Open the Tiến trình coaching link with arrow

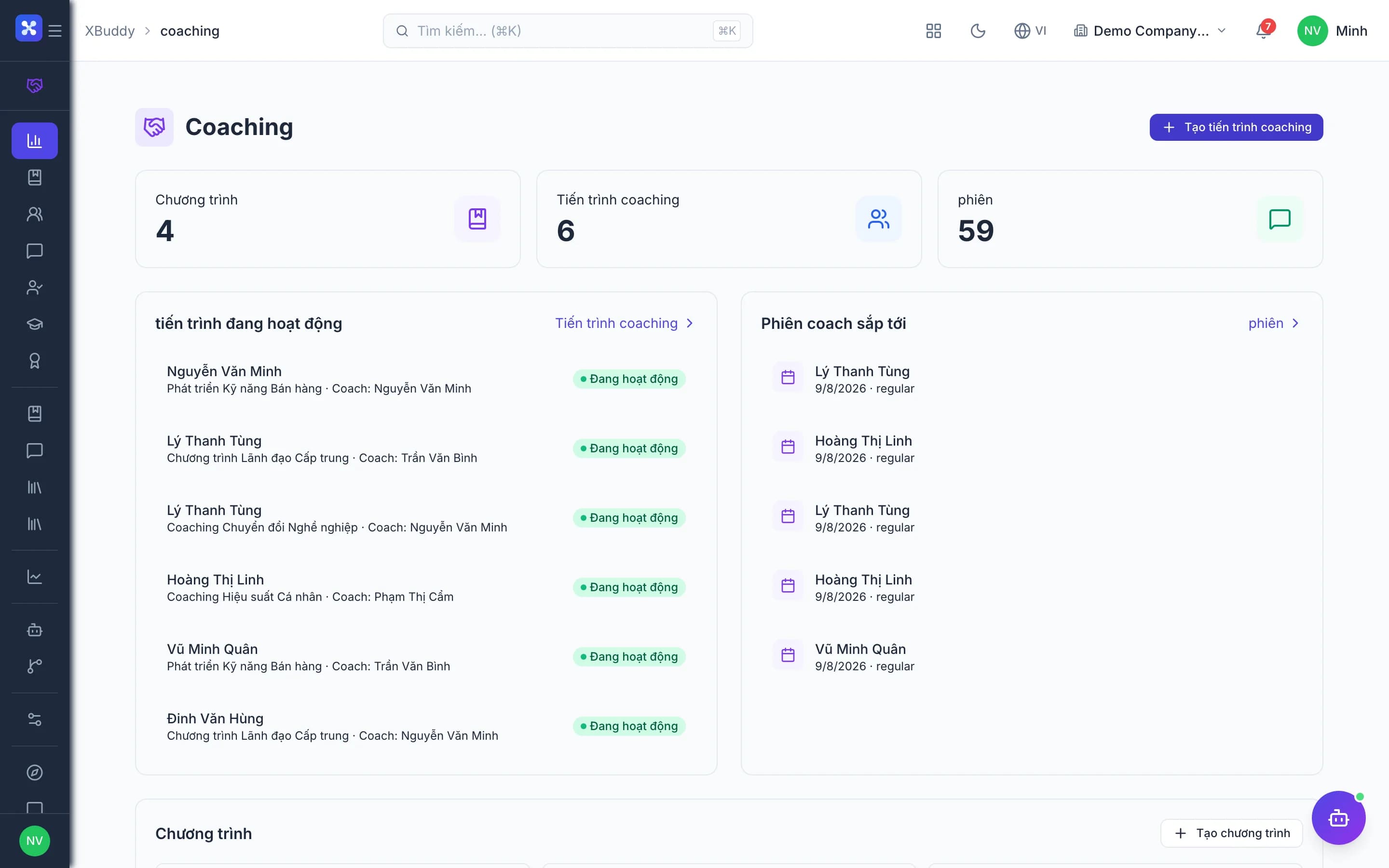pyautogui.click(x=625, y=323)
